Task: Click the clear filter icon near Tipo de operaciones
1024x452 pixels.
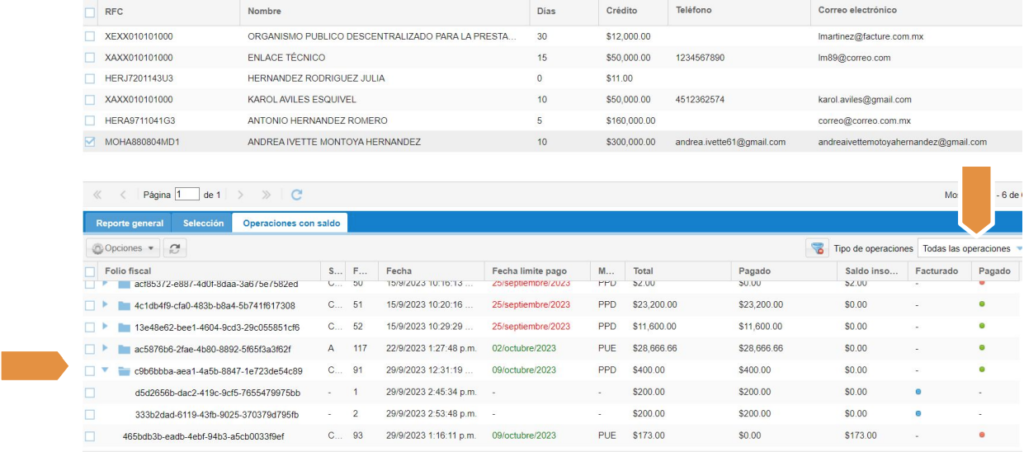Action: (x=817, y=248)
